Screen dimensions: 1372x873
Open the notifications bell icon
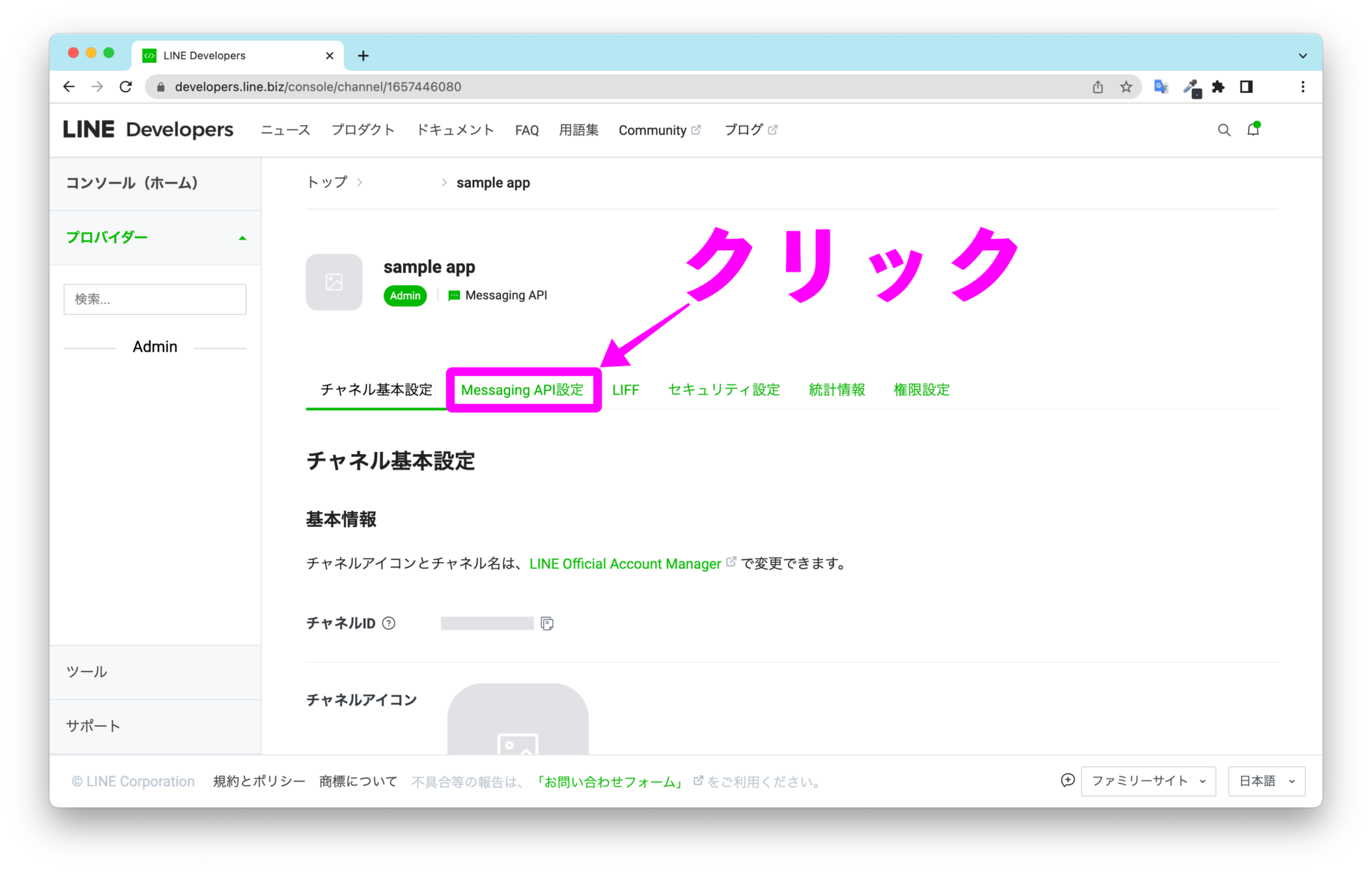(x=1254, y=129)
